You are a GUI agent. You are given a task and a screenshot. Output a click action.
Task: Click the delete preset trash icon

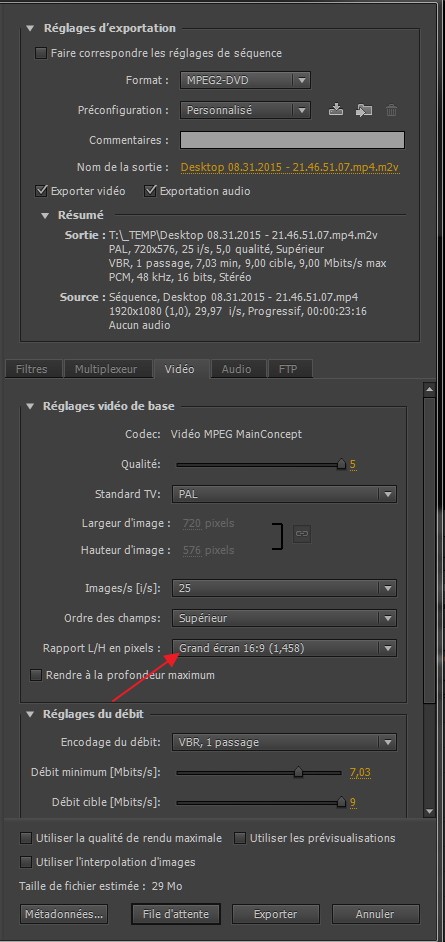(392, 110)
